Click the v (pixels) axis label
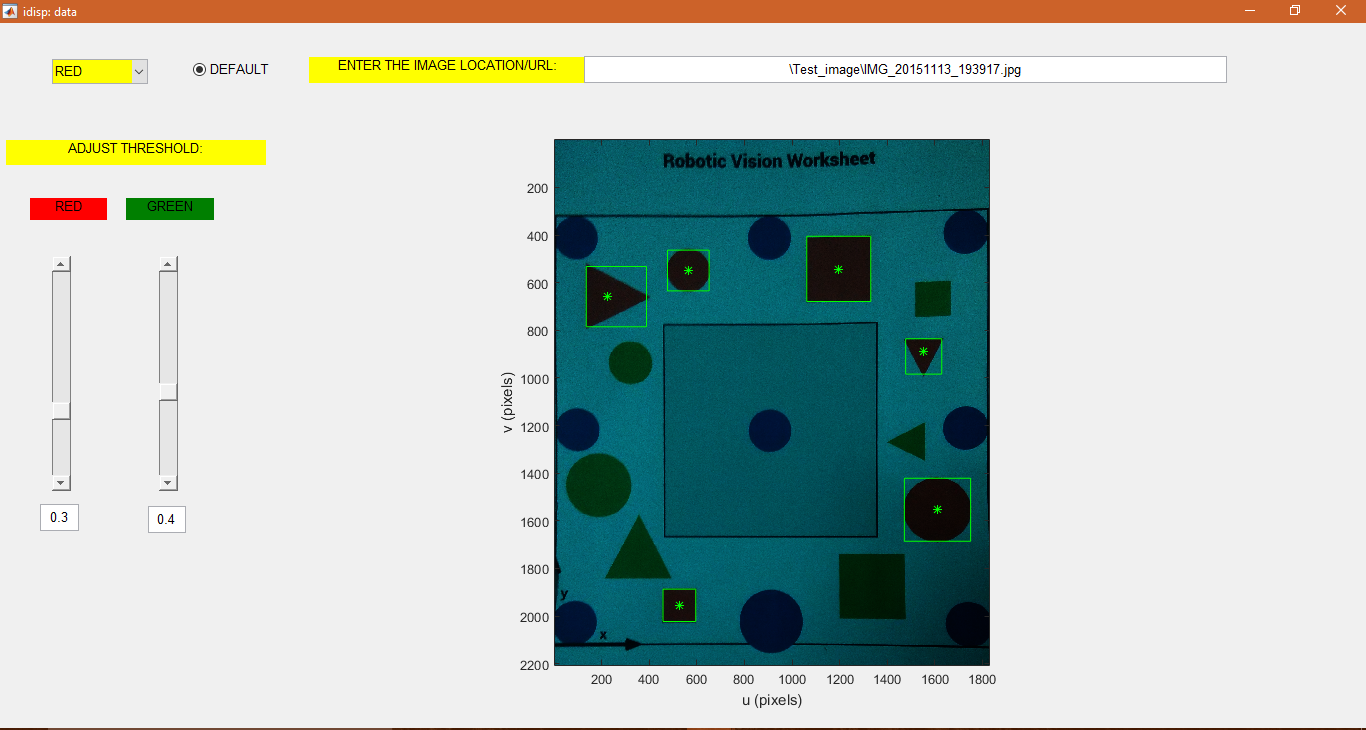Viewport: 1366px width, 730px height. pos(508,402)
